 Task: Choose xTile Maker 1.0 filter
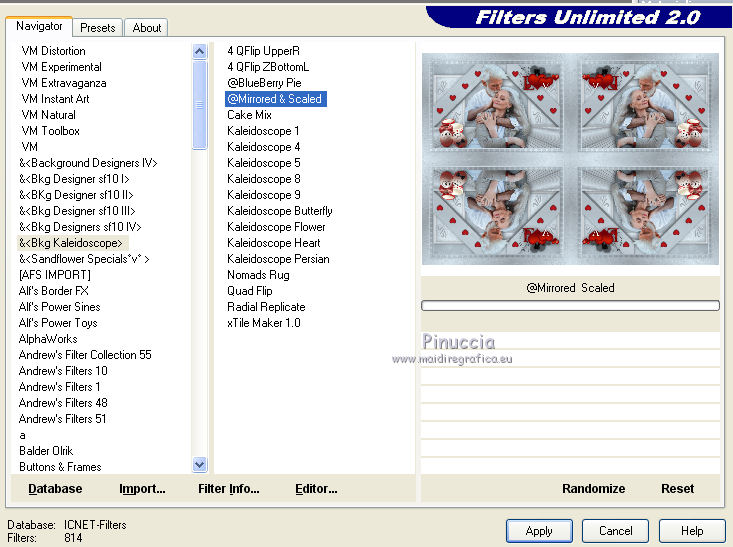[264, 323]
